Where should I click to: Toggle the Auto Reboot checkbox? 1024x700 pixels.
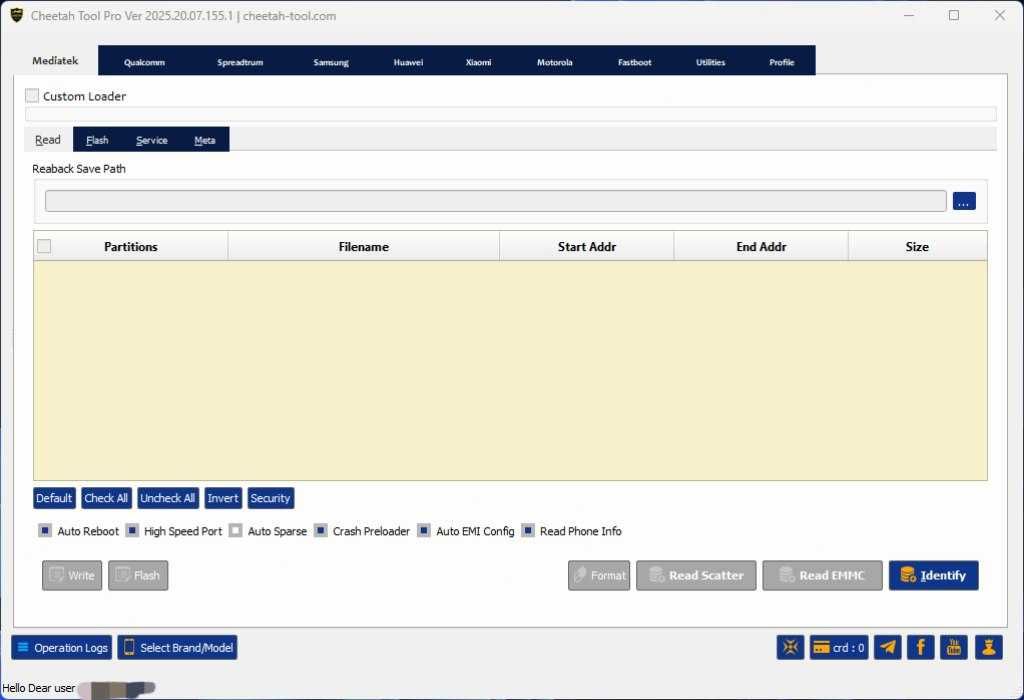(45, 530)
